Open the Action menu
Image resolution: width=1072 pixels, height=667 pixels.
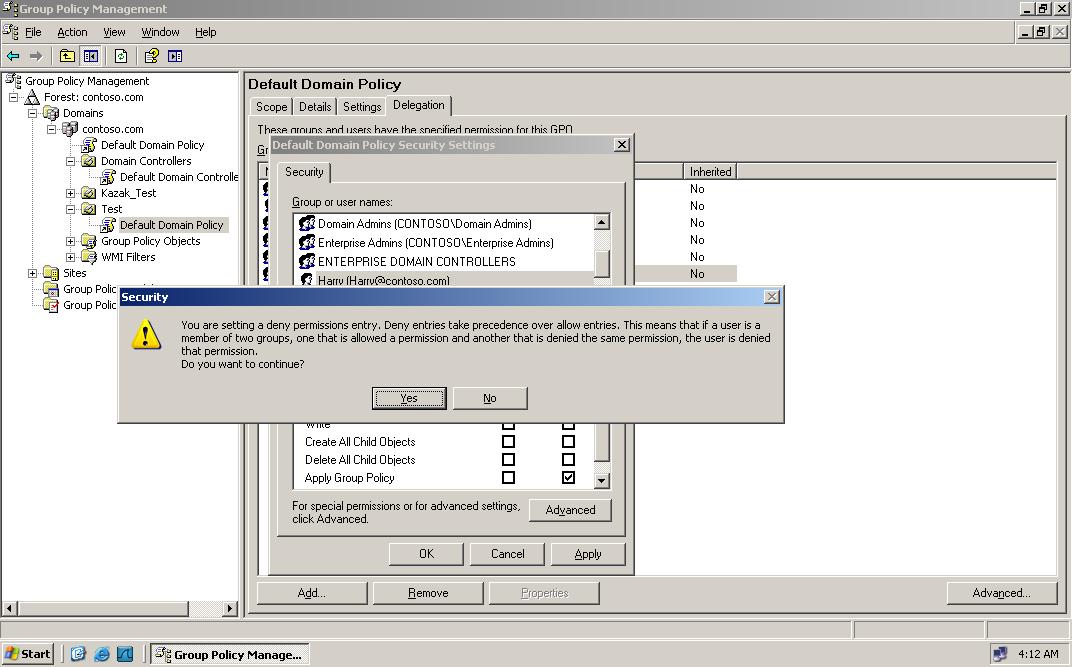(x=72, y=32)
